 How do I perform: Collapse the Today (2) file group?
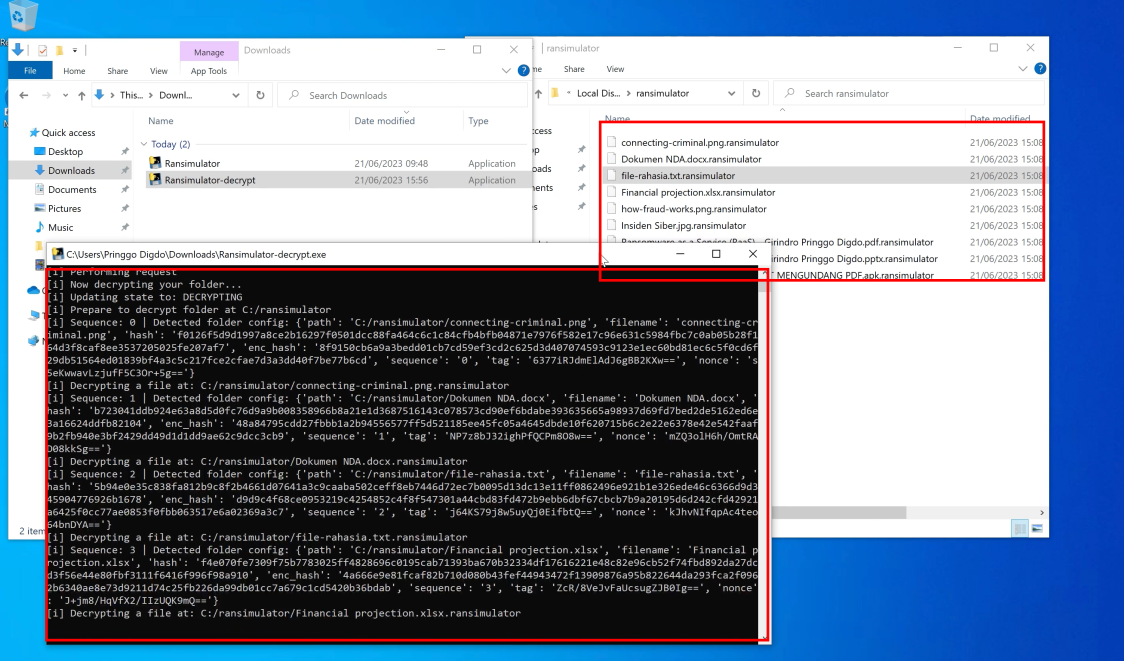coord(144,144)
